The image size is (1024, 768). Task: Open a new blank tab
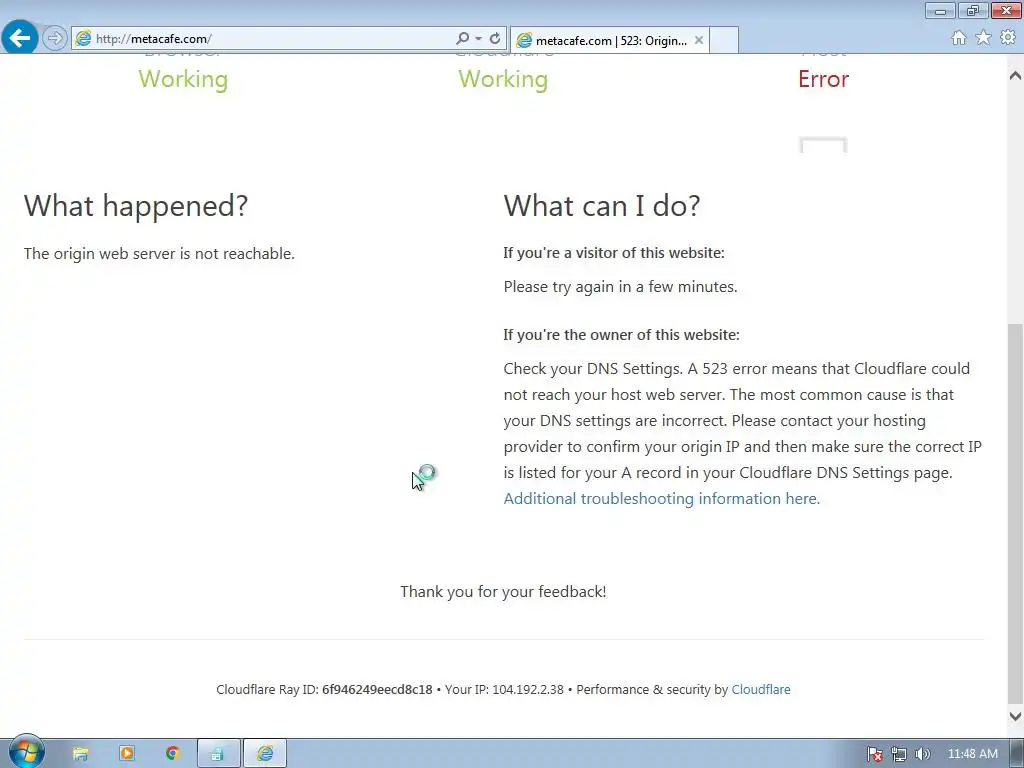pyautogui.click(x=724, y=40)
